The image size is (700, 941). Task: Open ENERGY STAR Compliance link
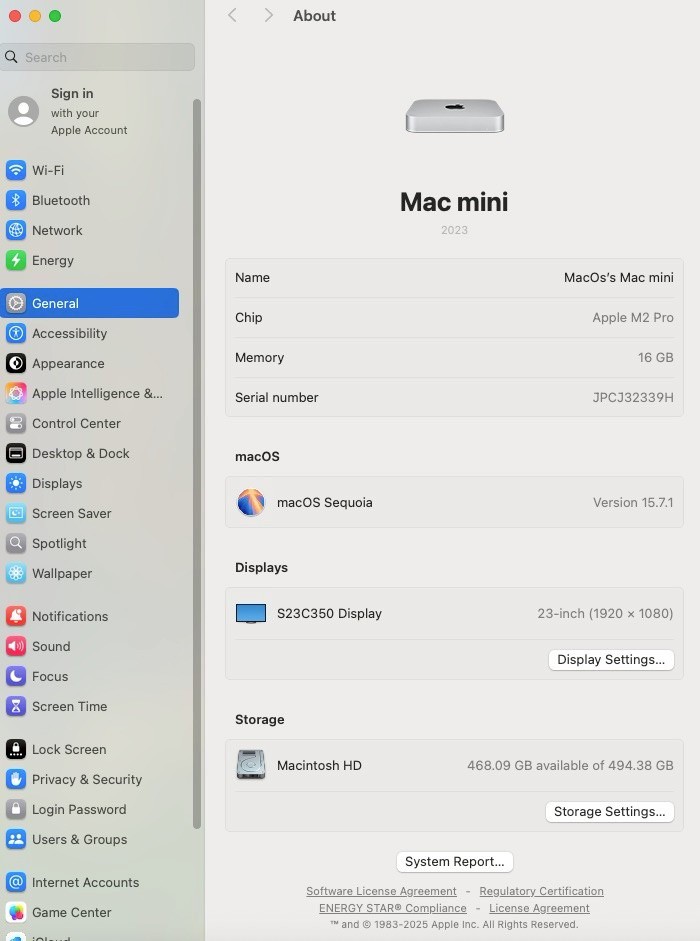[x=393, y=908]
